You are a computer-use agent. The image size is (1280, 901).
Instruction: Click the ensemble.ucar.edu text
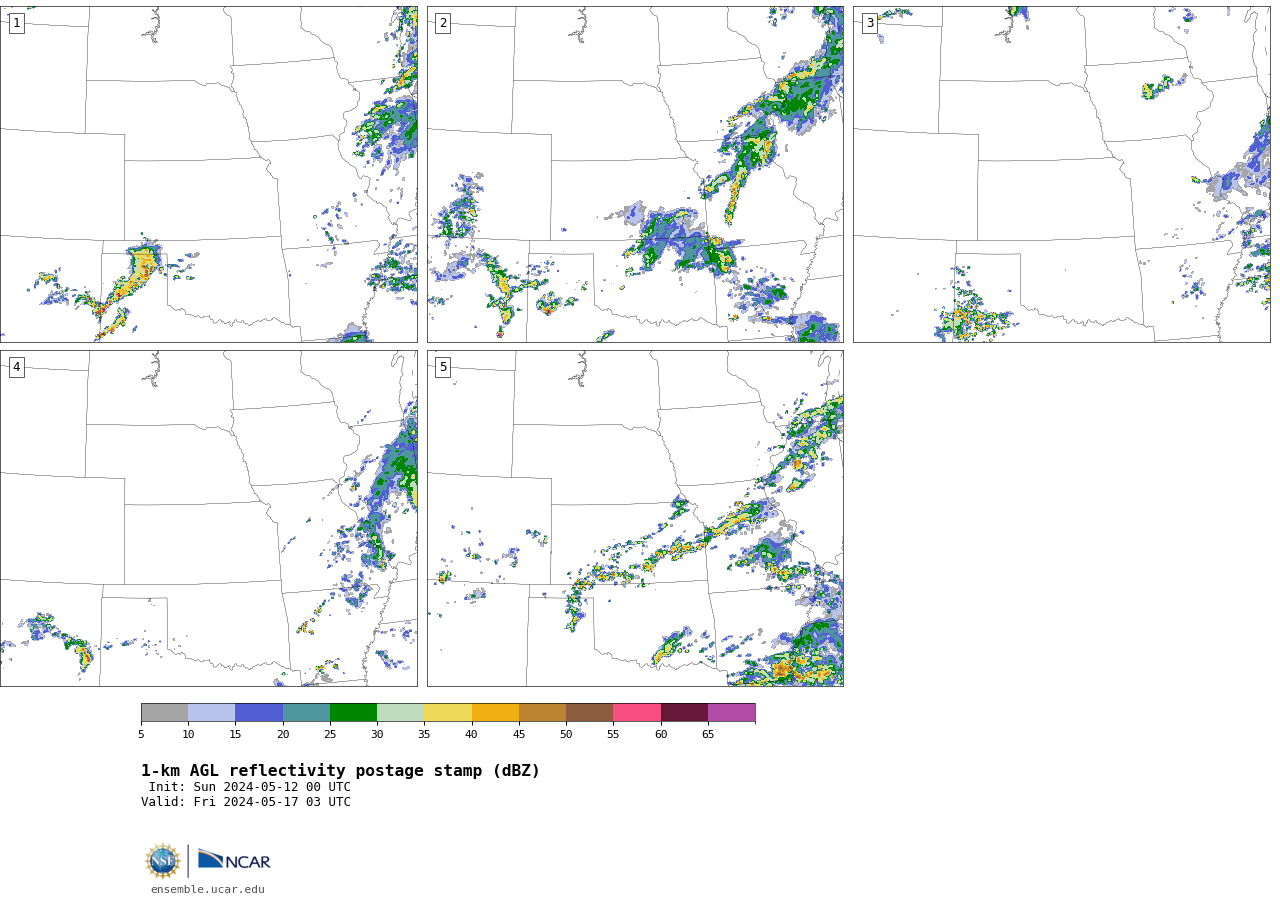pyautogui.click(x=208, y=889)
